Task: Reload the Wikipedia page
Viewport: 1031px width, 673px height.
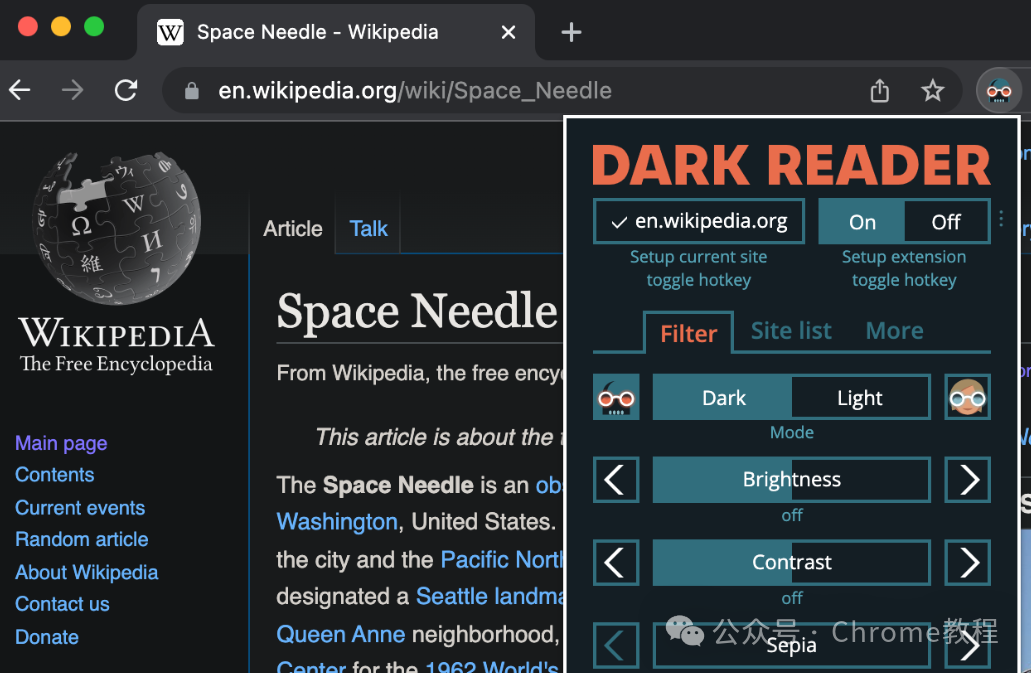Action: 126,90
